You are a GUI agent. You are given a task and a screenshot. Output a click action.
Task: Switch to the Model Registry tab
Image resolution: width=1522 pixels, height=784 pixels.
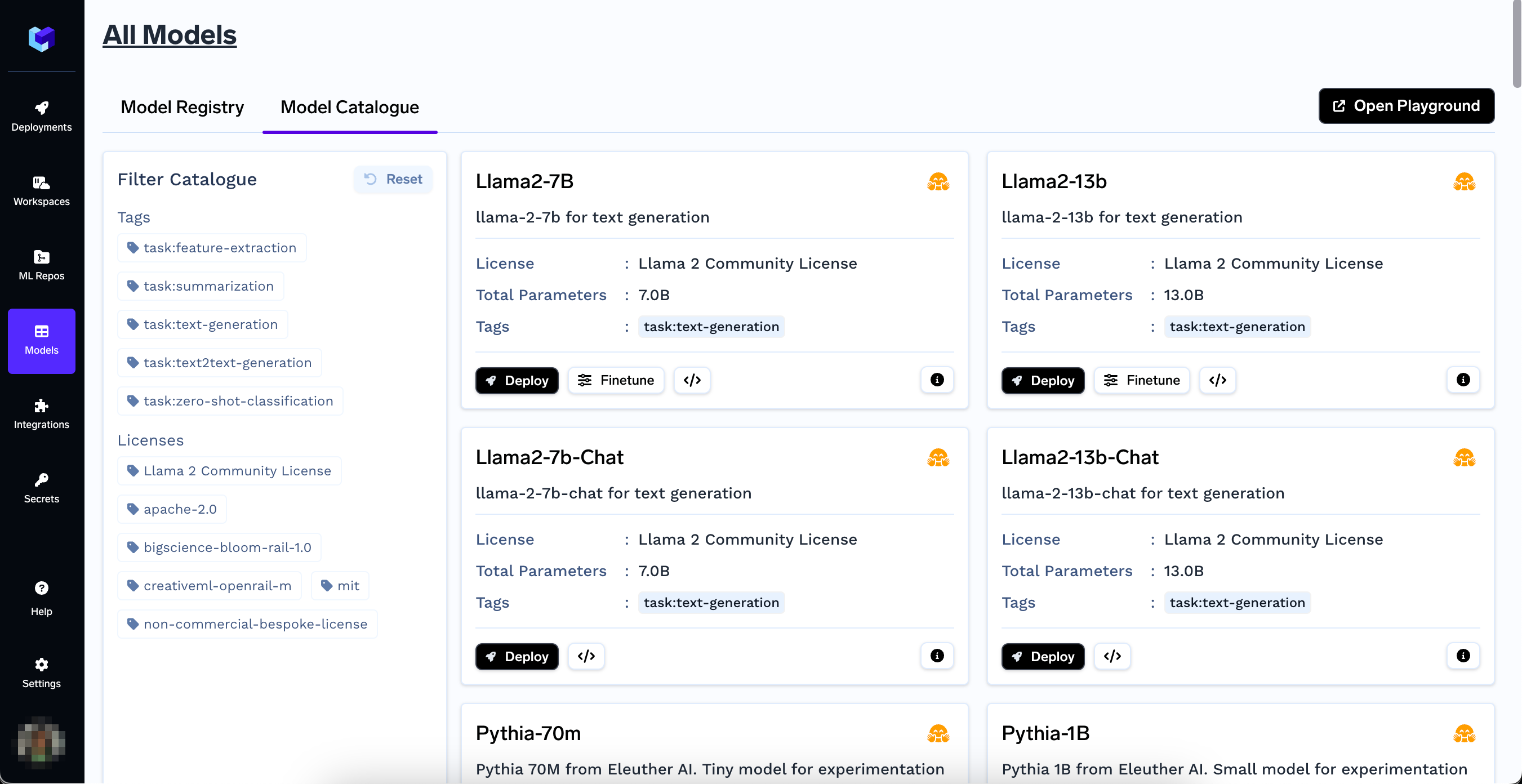pyautogui.click(x=182, y=107)
